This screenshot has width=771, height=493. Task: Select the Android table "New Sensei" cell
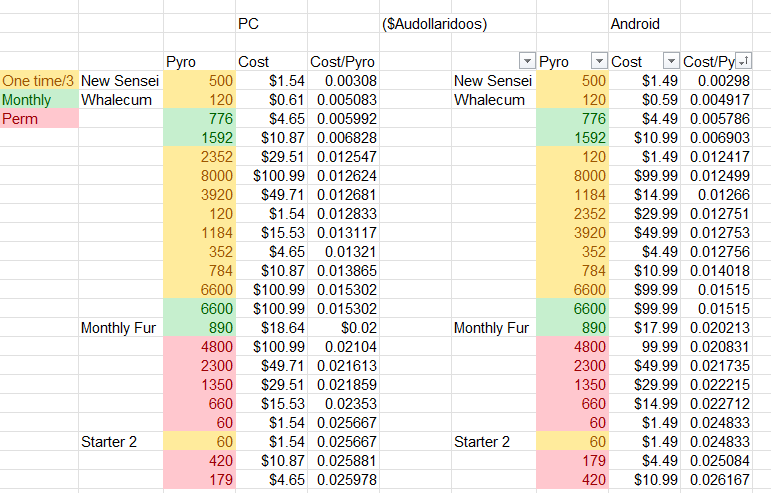[x=494, y=81]
